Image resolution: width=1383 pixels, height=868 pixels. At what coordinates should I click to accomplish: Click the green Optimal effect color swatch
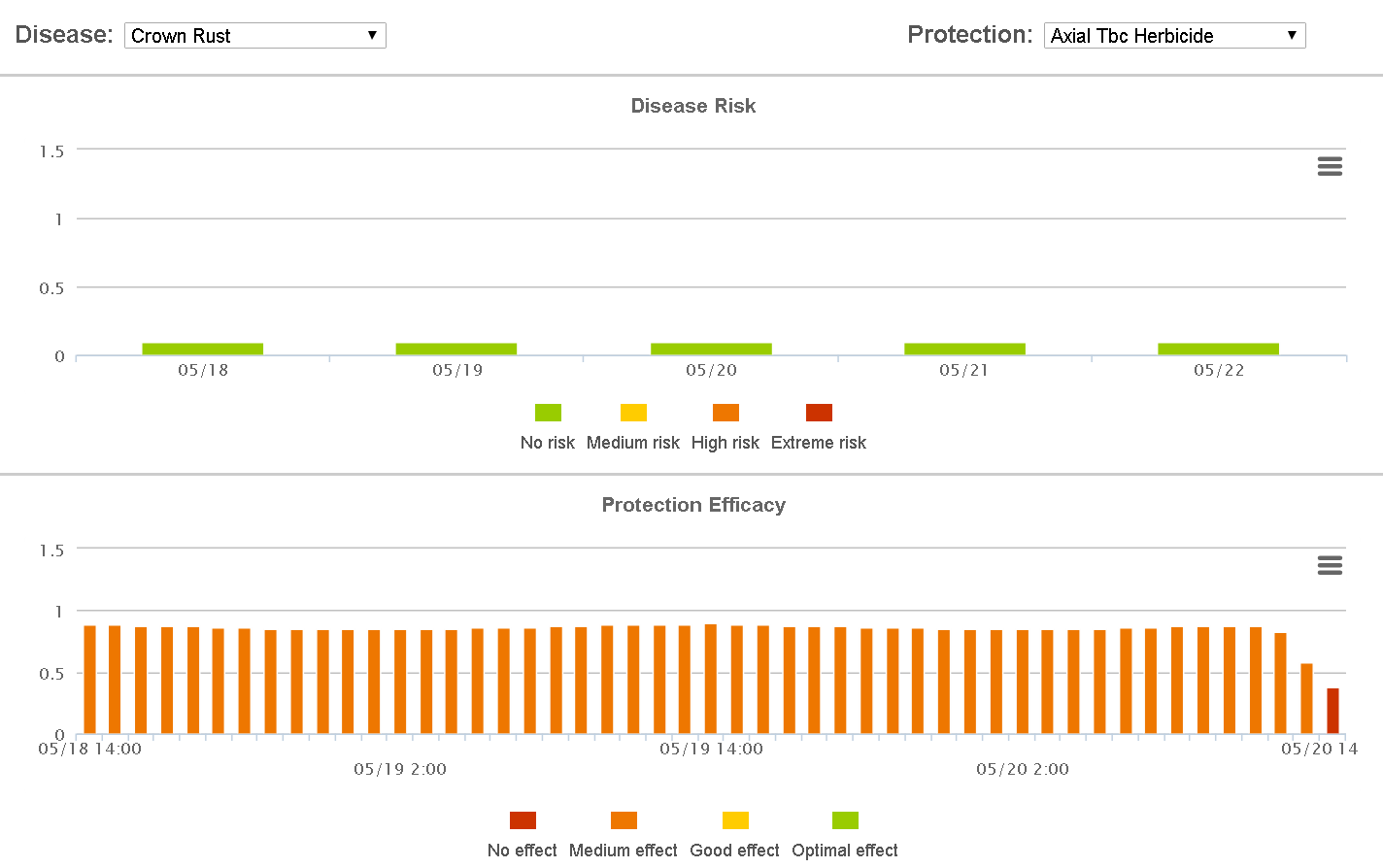coord(845,820)
